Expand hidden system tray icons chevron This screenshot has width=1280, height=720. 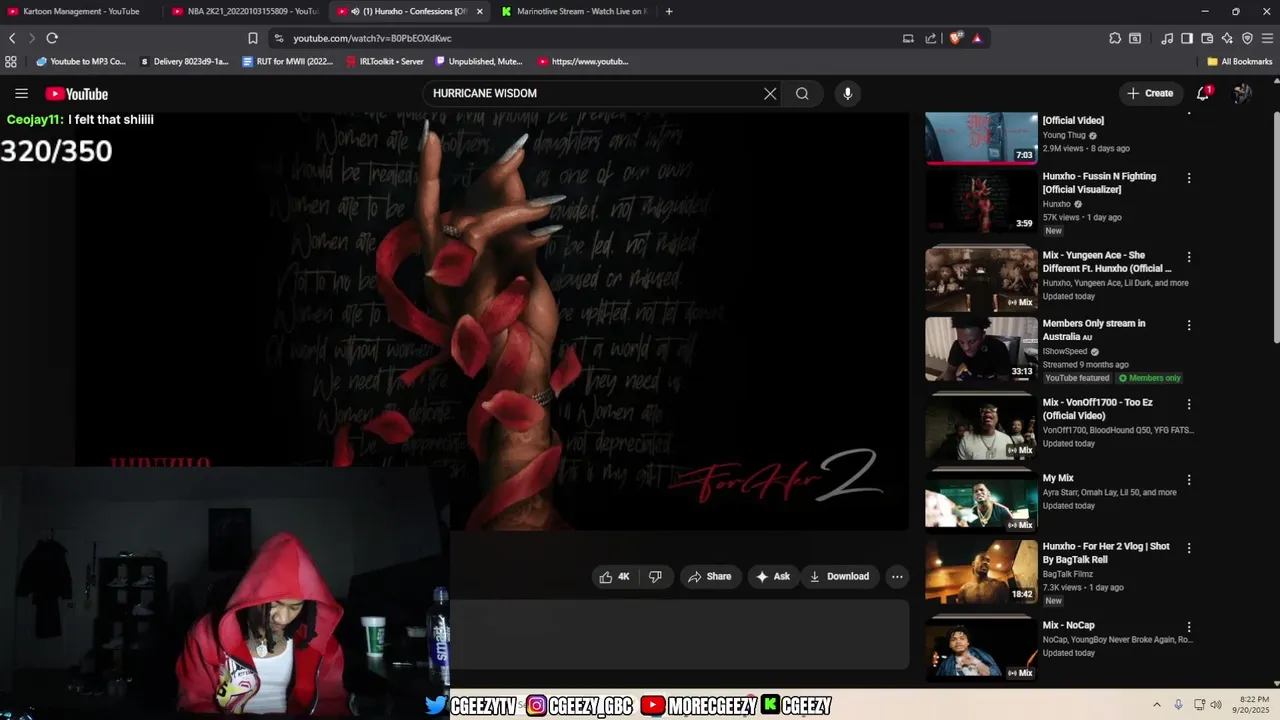(x=1157, y=704)
